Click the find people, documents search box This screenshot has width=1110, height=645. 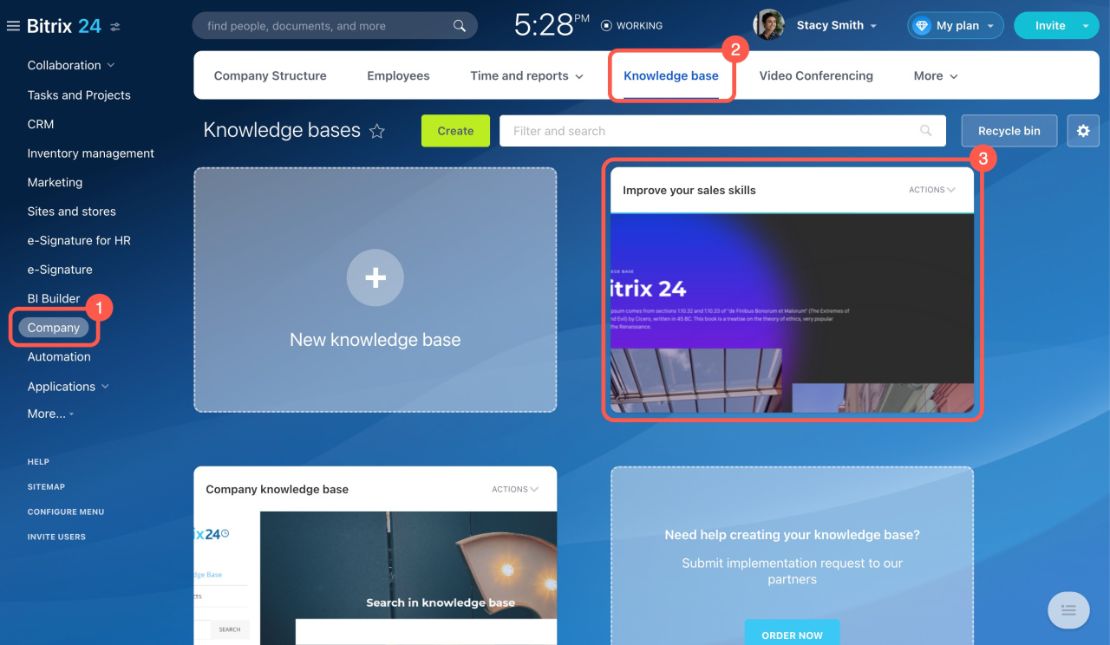[x=335, y=26]
